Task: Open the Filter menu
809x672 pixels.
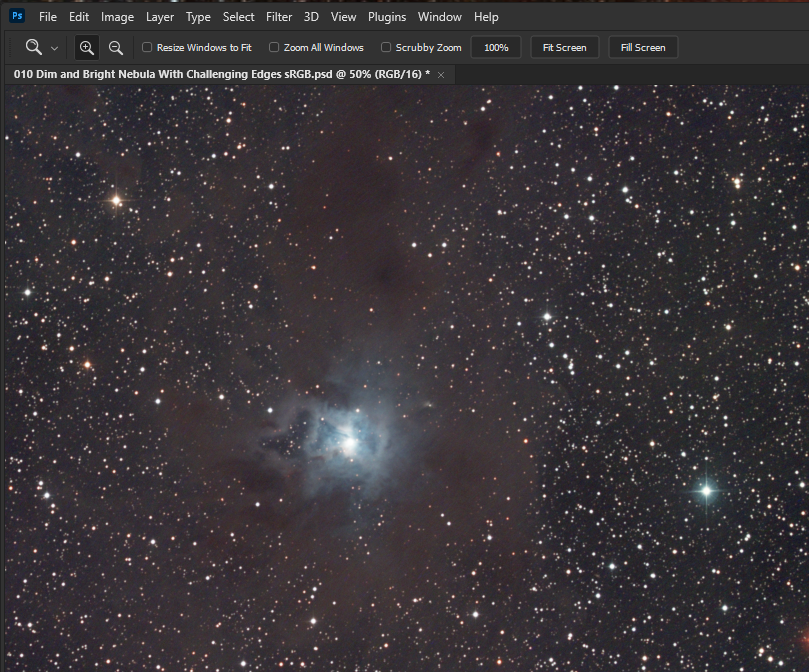Action: 278,16
